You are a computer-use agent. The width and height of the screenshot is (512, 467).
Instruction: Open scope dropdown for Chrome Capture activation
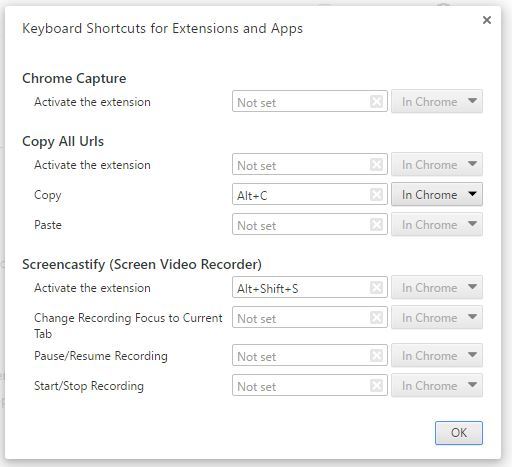click(x=437, y=101)
